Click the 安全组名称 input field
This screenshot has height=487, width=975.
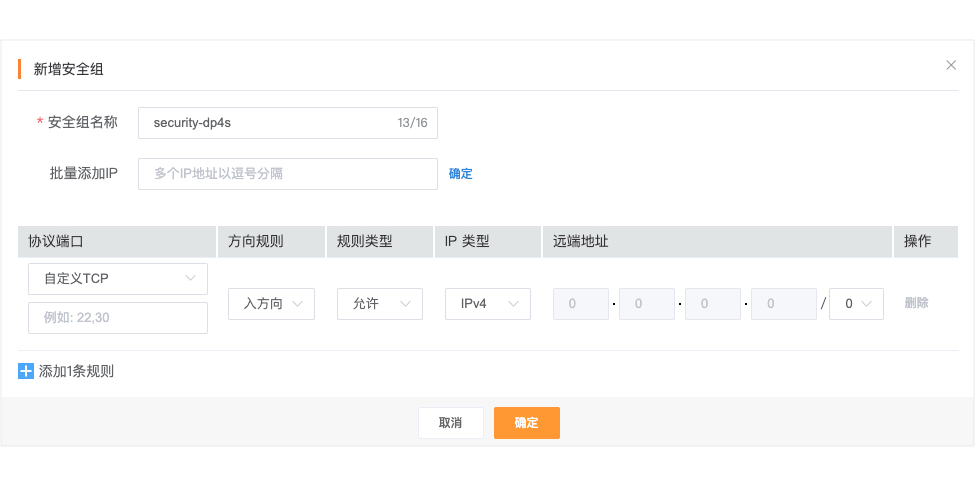click(287, 123)
